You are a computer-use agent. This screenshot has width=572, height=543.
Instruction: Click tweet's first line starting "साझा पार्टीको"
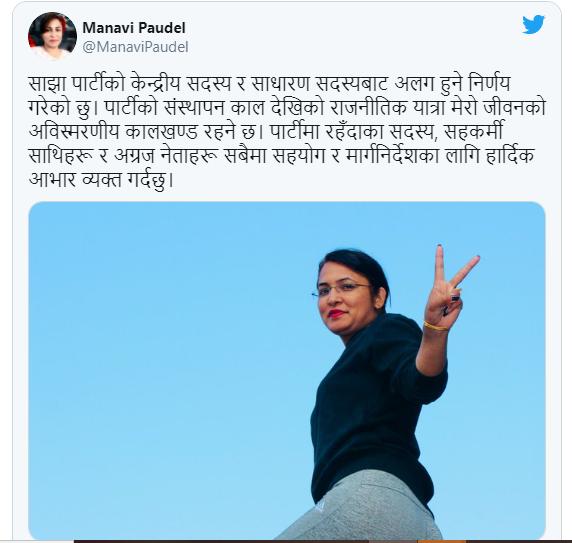tap(269, 84)
